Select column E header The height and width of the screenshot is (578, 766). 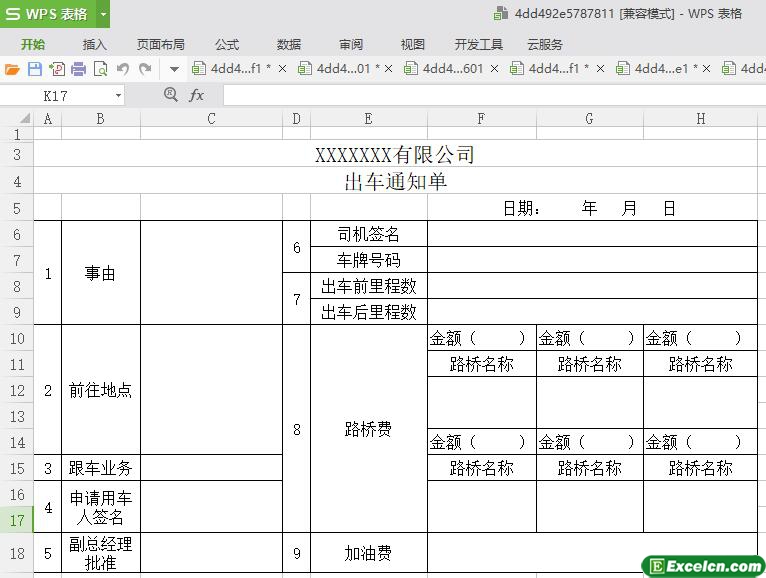pyautogui.click(x=368, y=119)
